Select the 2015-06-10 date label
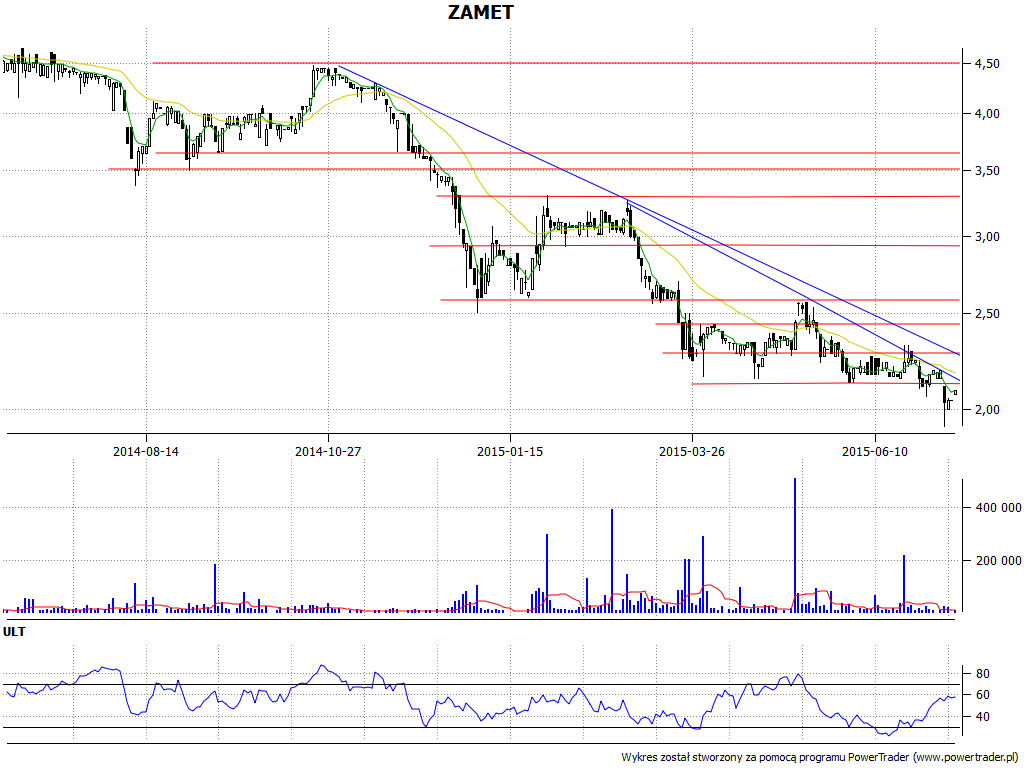Screen dimensions: 1024x768 pyautogui.click(x=874, y=451)
